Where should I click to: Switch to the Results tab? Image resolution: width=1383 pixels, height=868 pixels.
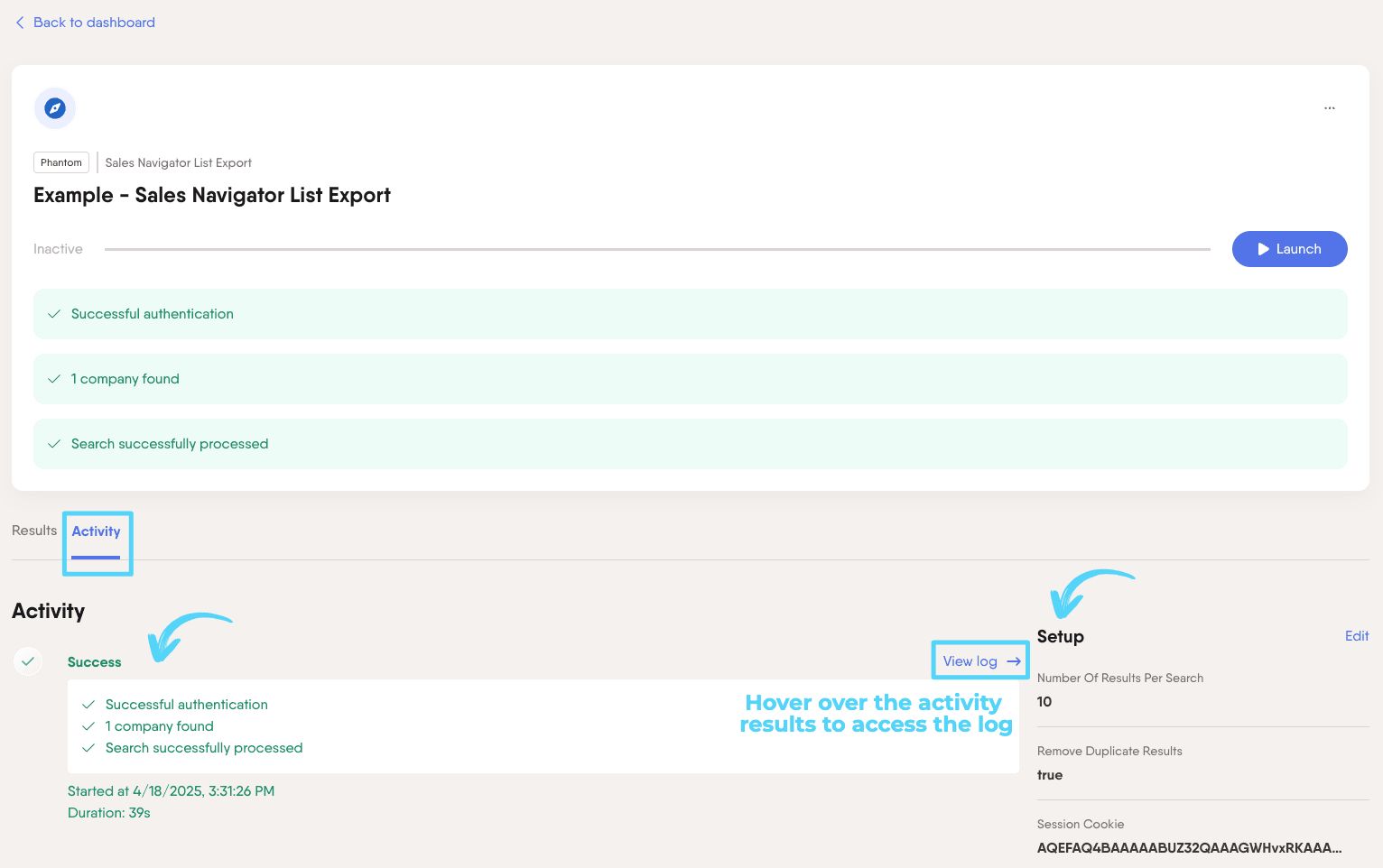34,531
